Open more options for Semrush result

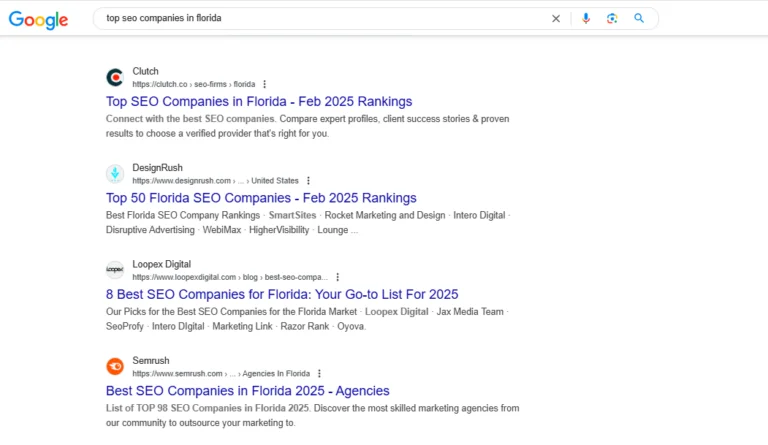pos(320,373)
